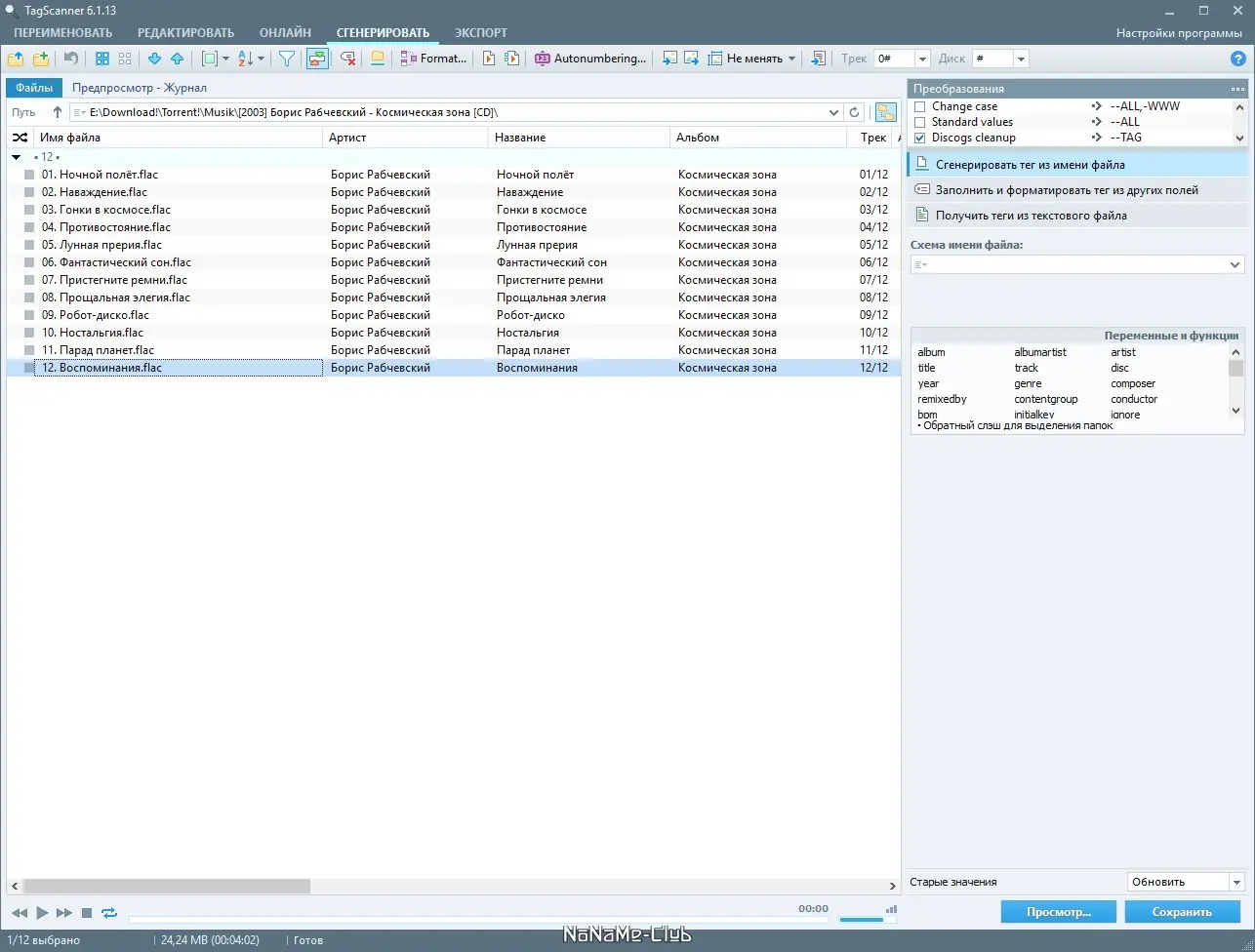Disable the Discogs cleanup option
This screenshot has width=1255, height=952.
(921, 137)
